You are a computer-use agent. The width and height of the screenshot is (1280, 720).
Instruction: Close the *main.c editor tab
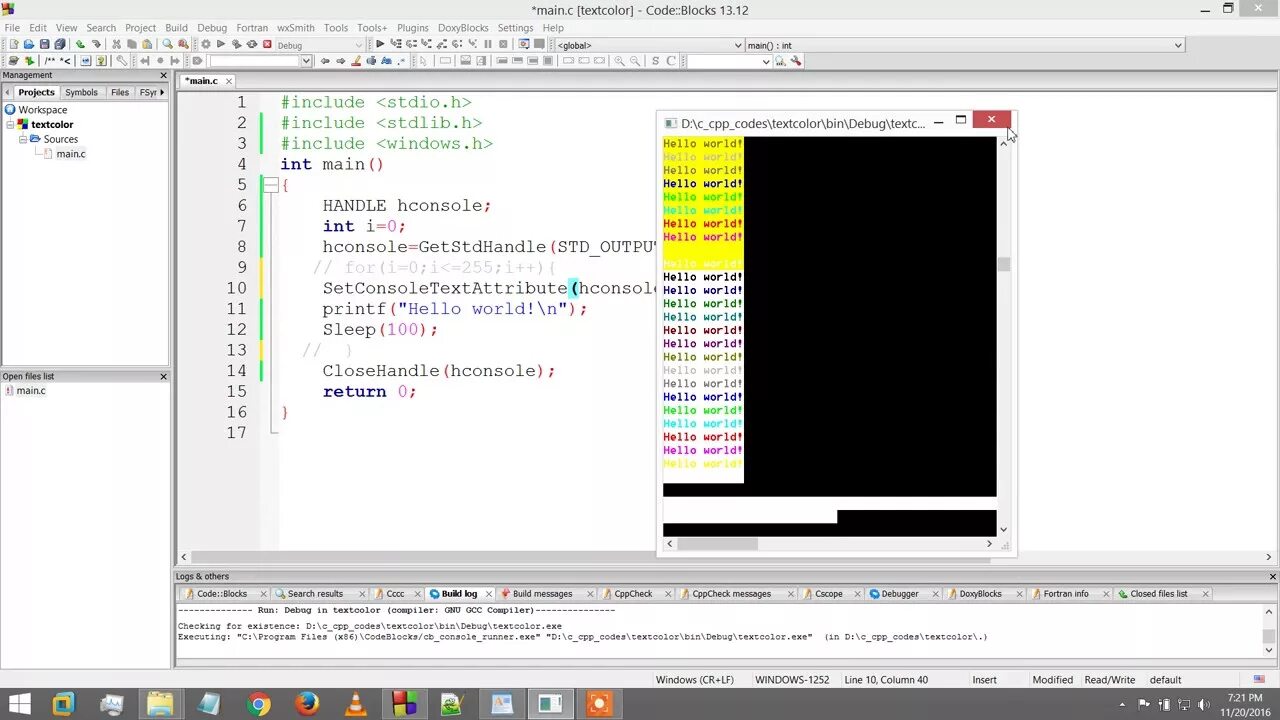click(228, 81)
